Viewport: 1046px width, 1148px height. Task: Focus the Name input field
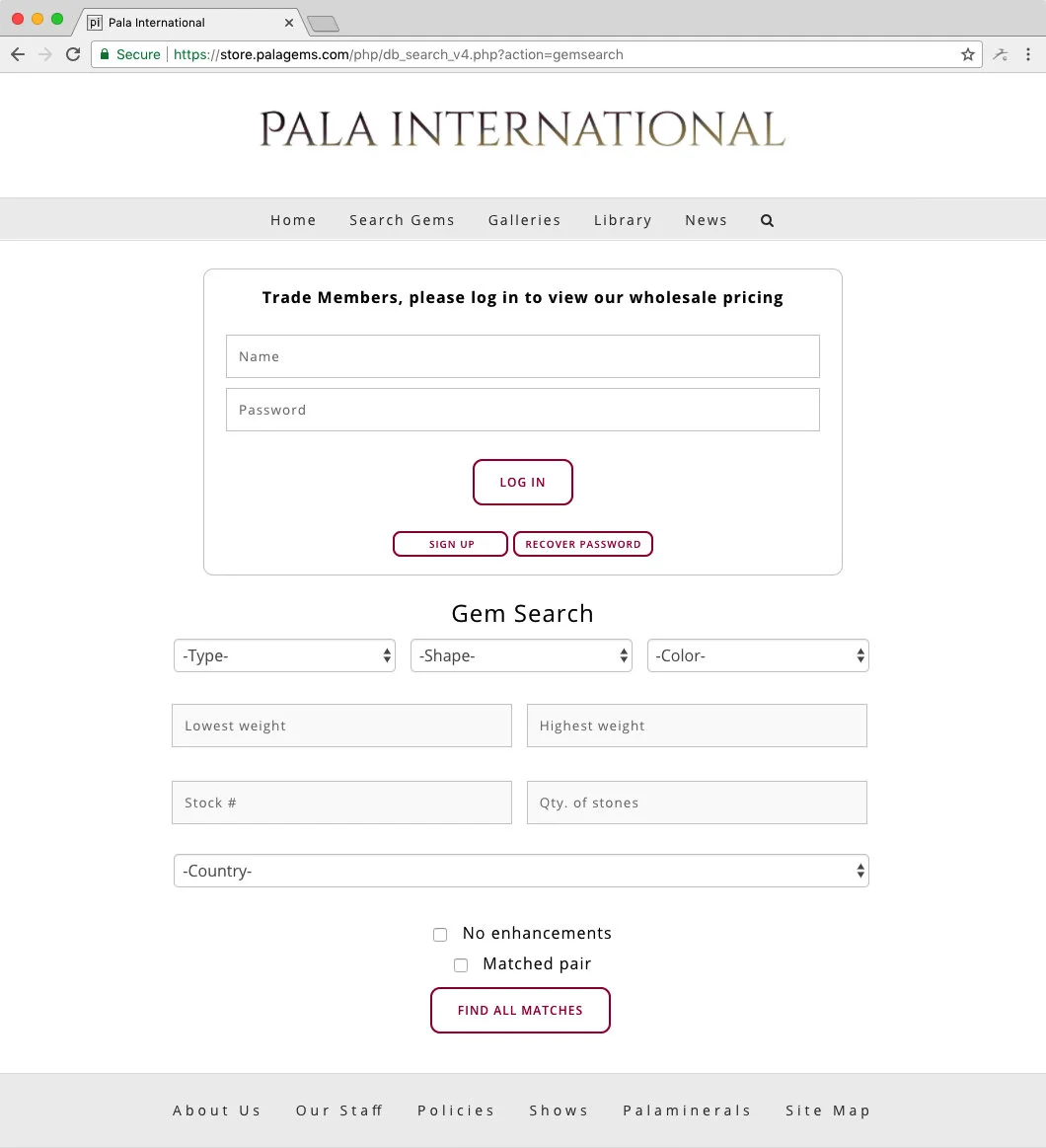[x=523, y=356]
